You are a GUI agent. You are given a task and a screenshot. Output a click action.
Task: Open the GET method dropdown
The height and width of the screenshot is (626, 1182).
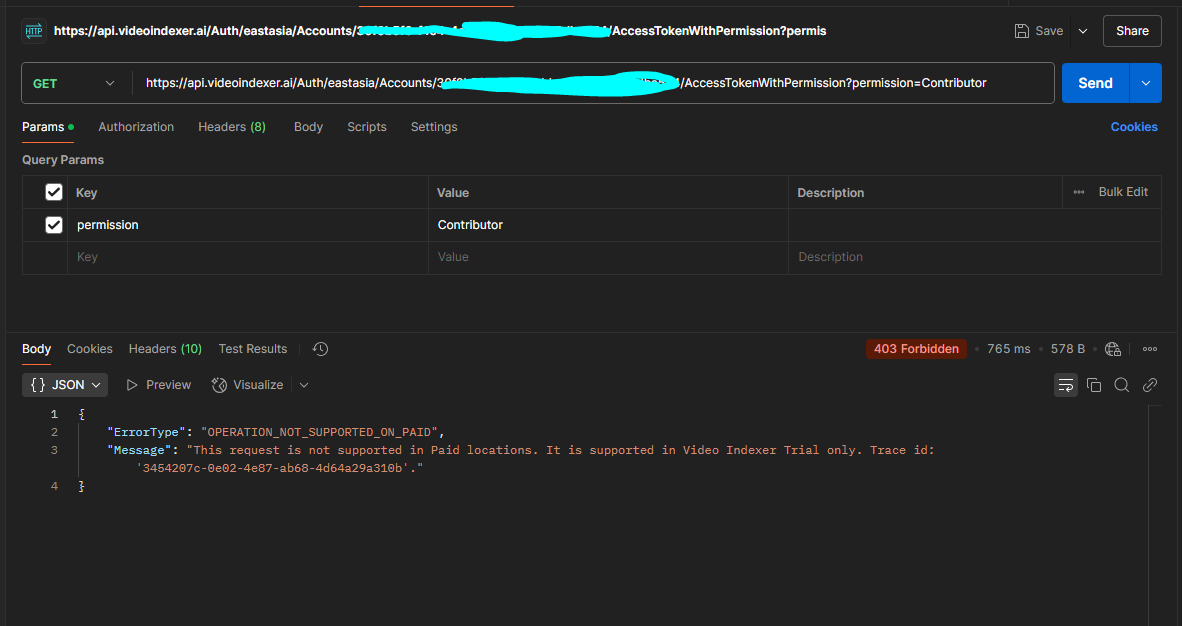[75, 83]
